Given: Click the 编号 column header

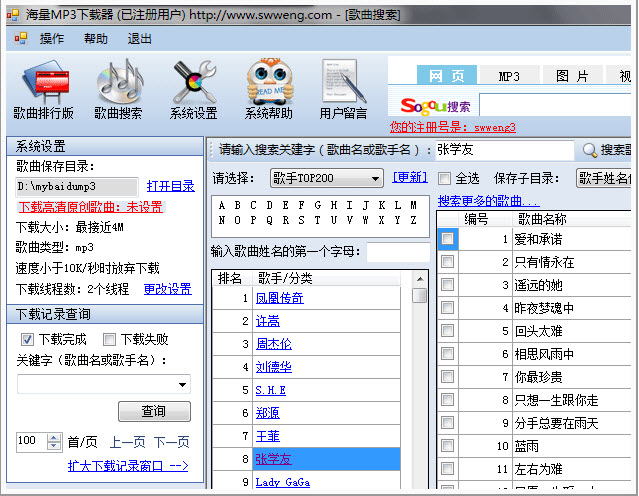Looking at the screenshot, I should point(476,219).
